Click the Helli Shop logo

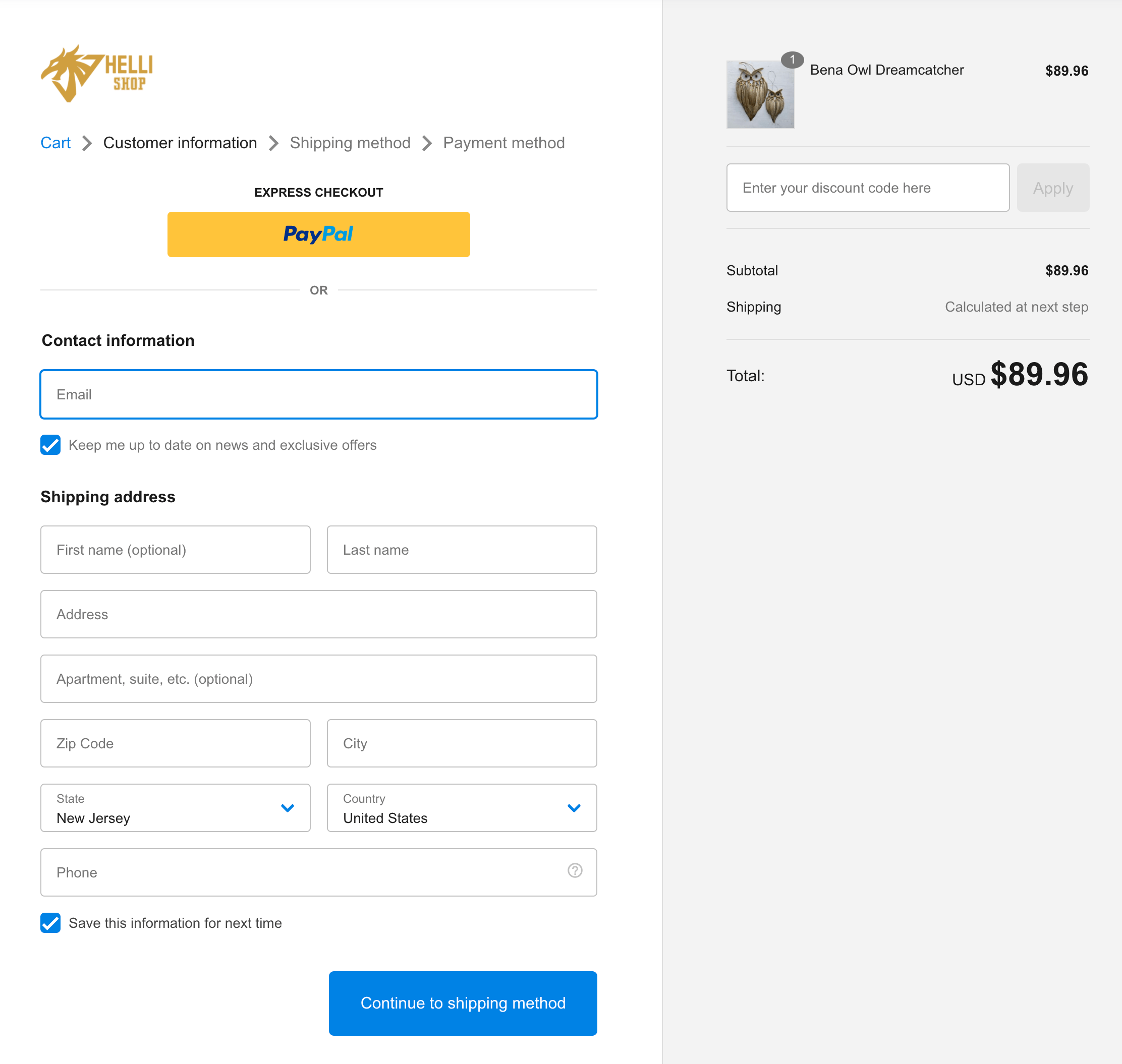pyautogui.click(x=97, y=74)
